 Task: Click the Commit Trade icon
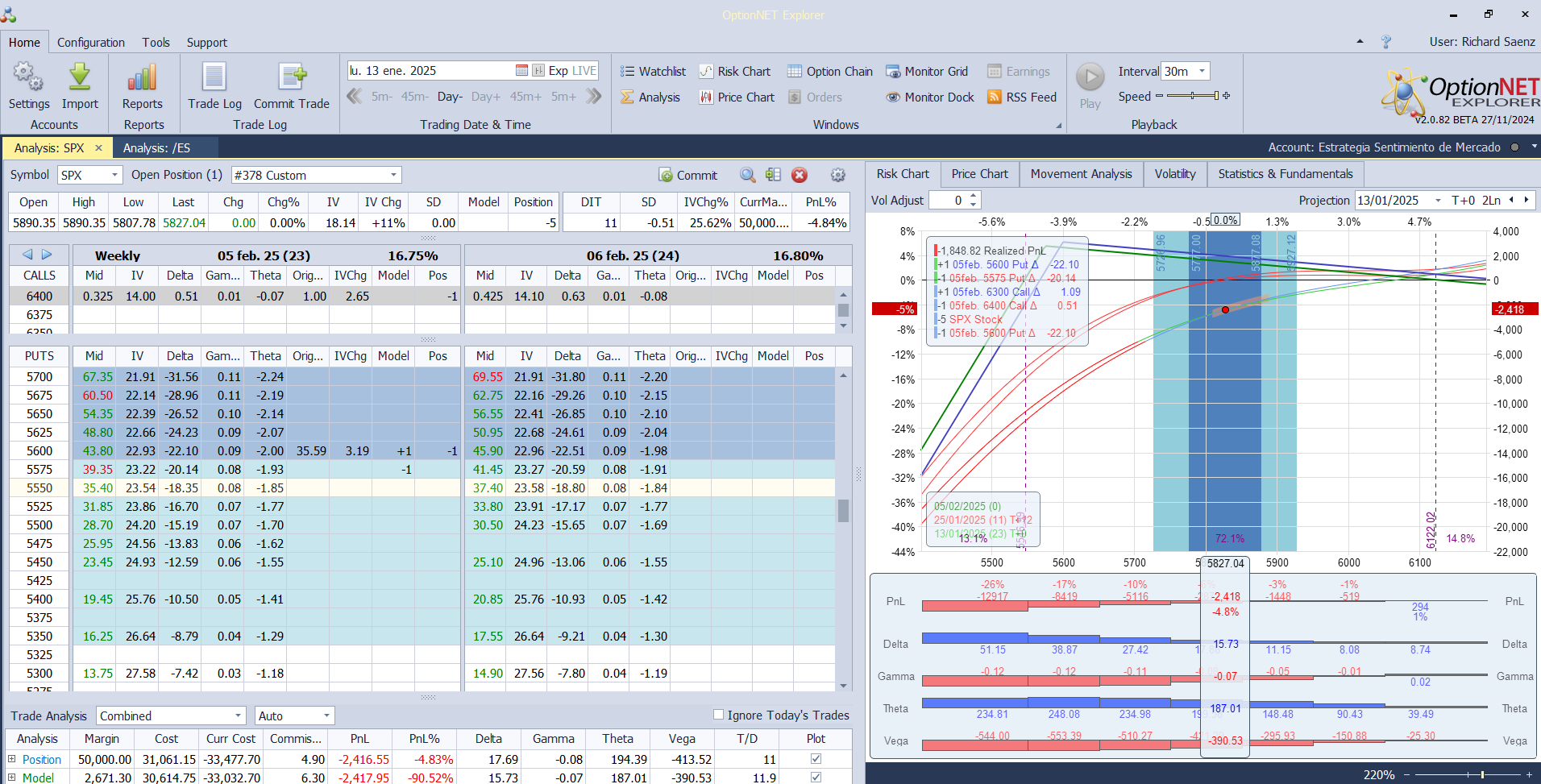(292, 77)
